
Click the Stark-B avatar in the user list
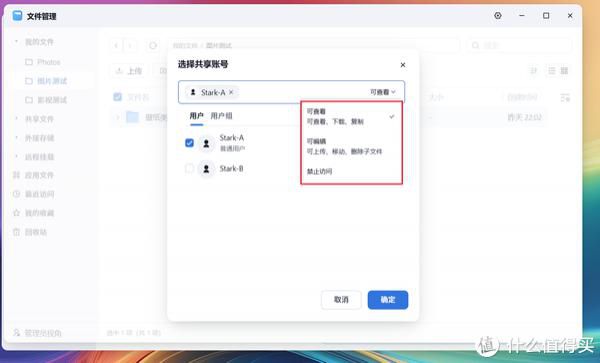206,169
